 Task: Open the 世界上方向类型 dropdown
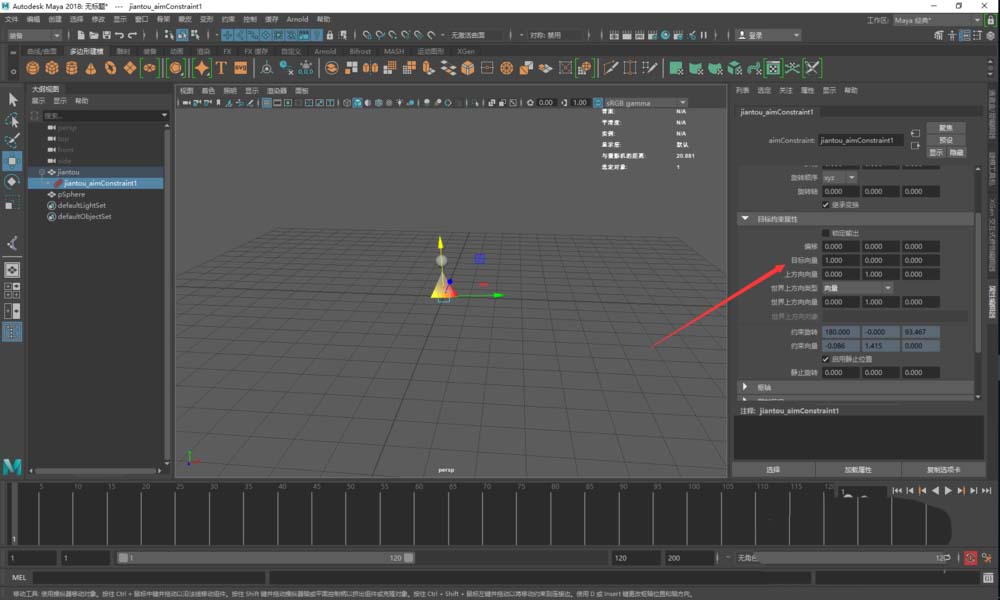click(857, 288)
